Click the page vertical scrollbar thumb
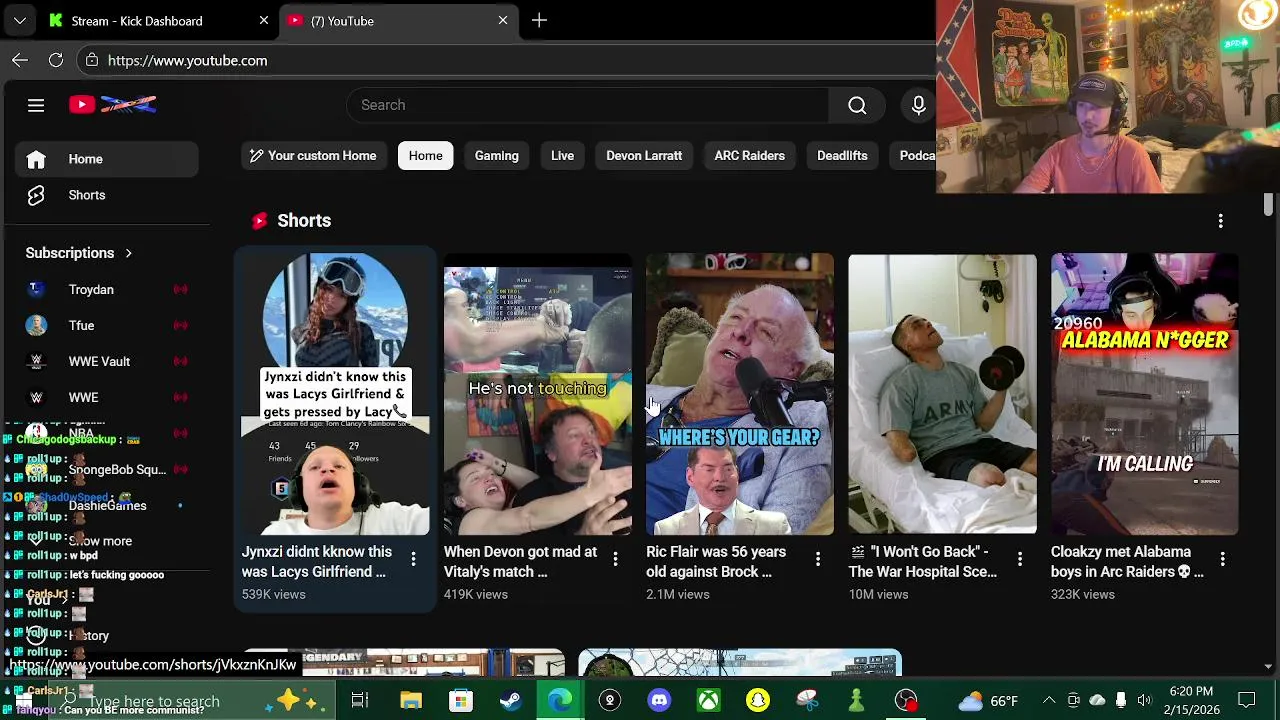 click(x=1268, y=203)
